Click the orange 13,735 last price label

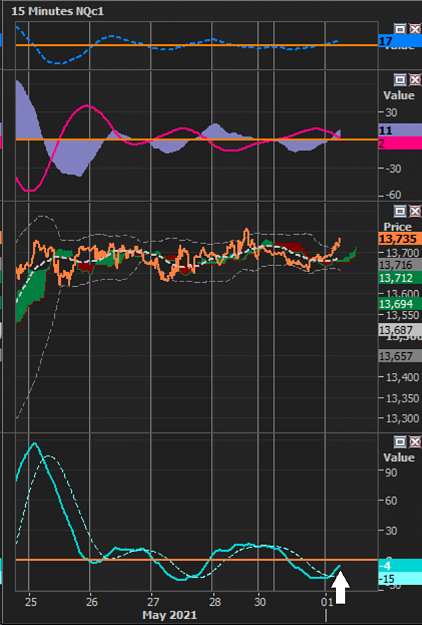(x=400, y=239)
